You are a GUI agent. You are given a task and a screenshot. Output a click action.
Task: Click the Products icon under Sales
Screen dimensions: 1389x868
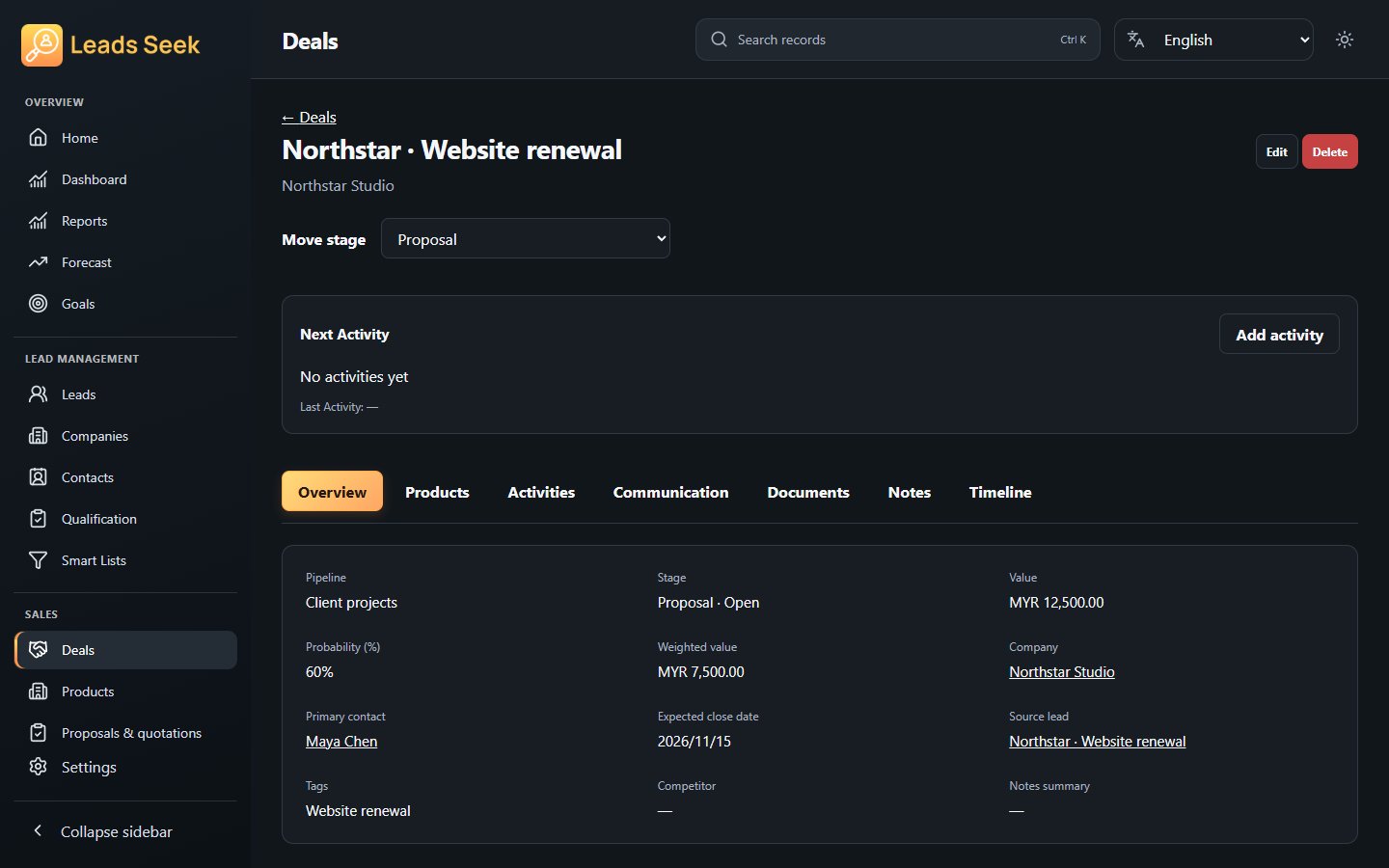click(x=38, y=692)
